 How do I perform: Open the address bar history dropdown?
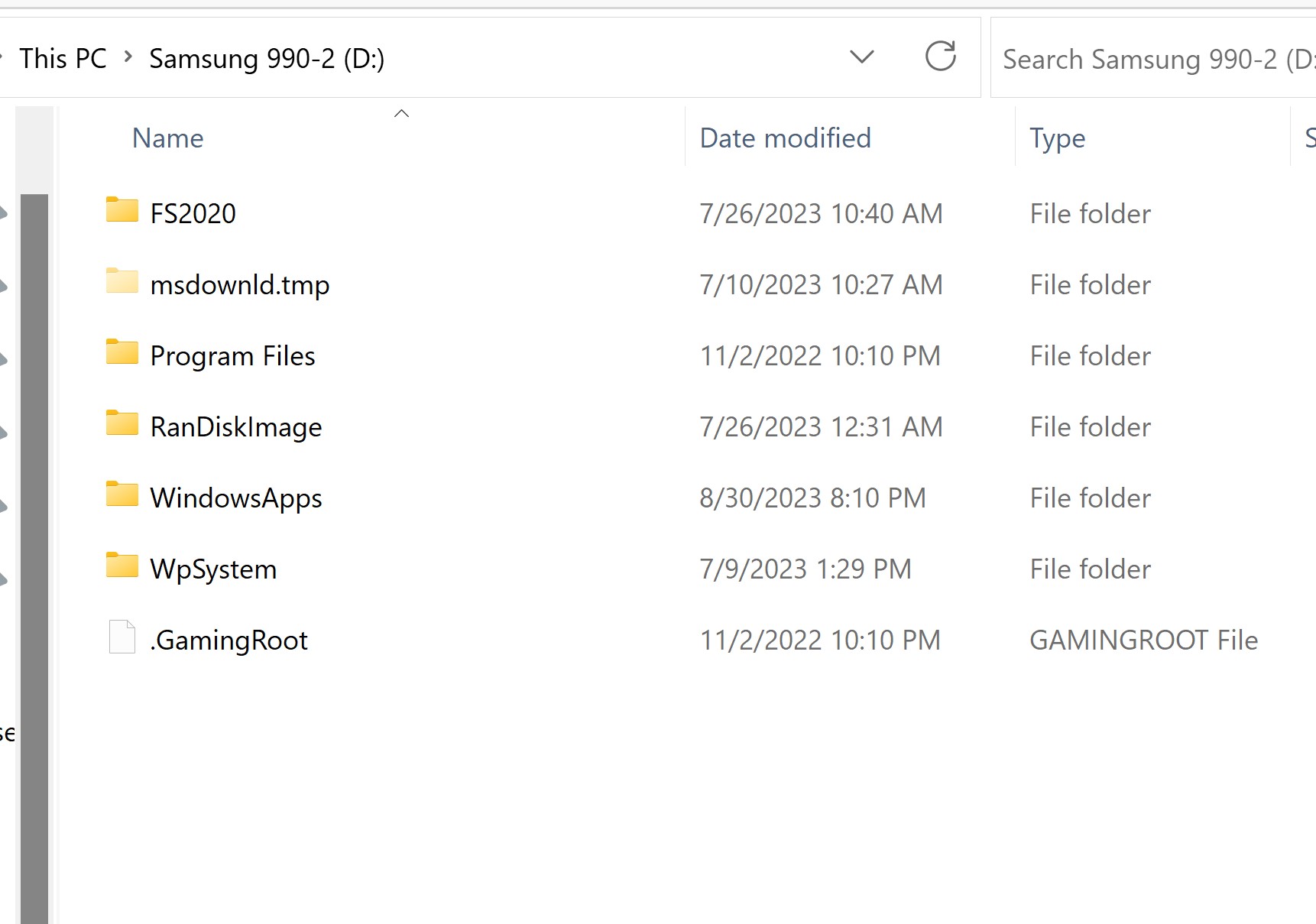[861, 57]
